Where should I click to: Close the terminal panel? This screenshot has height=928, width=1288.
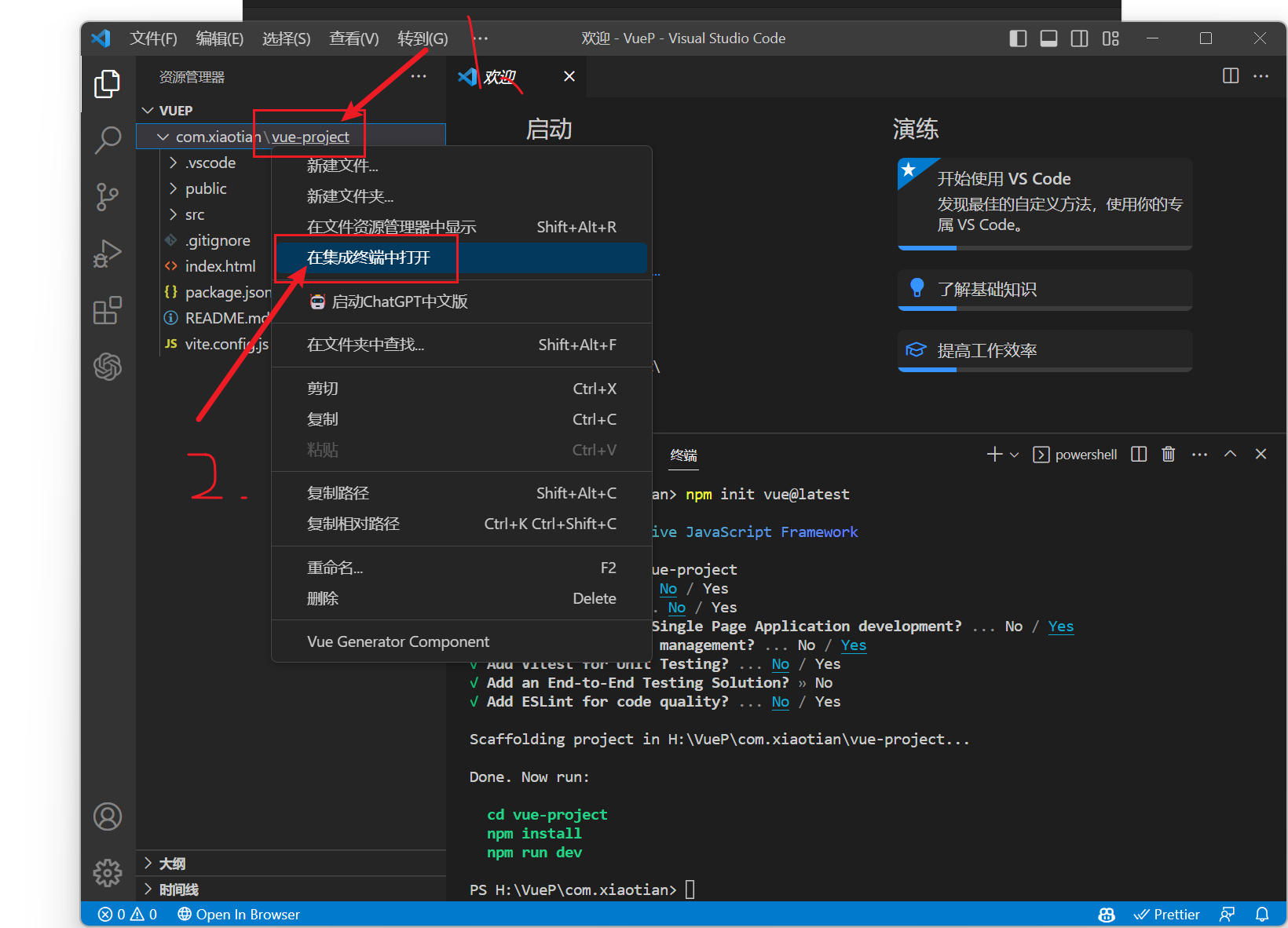tap(1261, 454)
